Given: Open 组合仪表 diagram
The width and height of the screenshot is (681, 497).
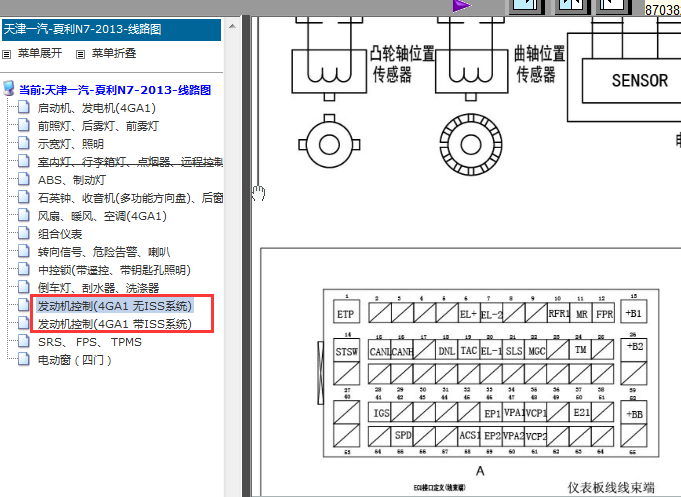Looking at the screenshot, I should coord(60,234).
